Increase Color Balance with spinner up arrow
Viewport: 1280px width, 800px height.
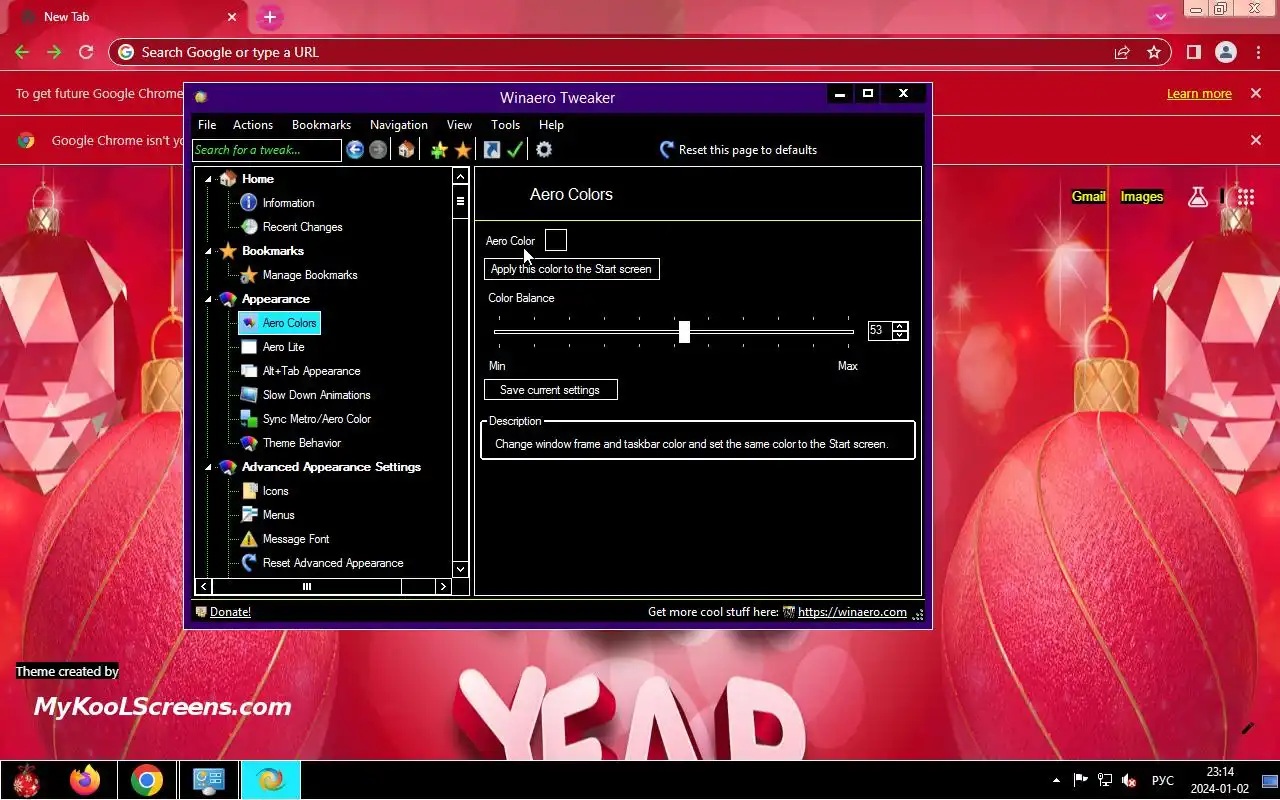(x=900, y=325)
